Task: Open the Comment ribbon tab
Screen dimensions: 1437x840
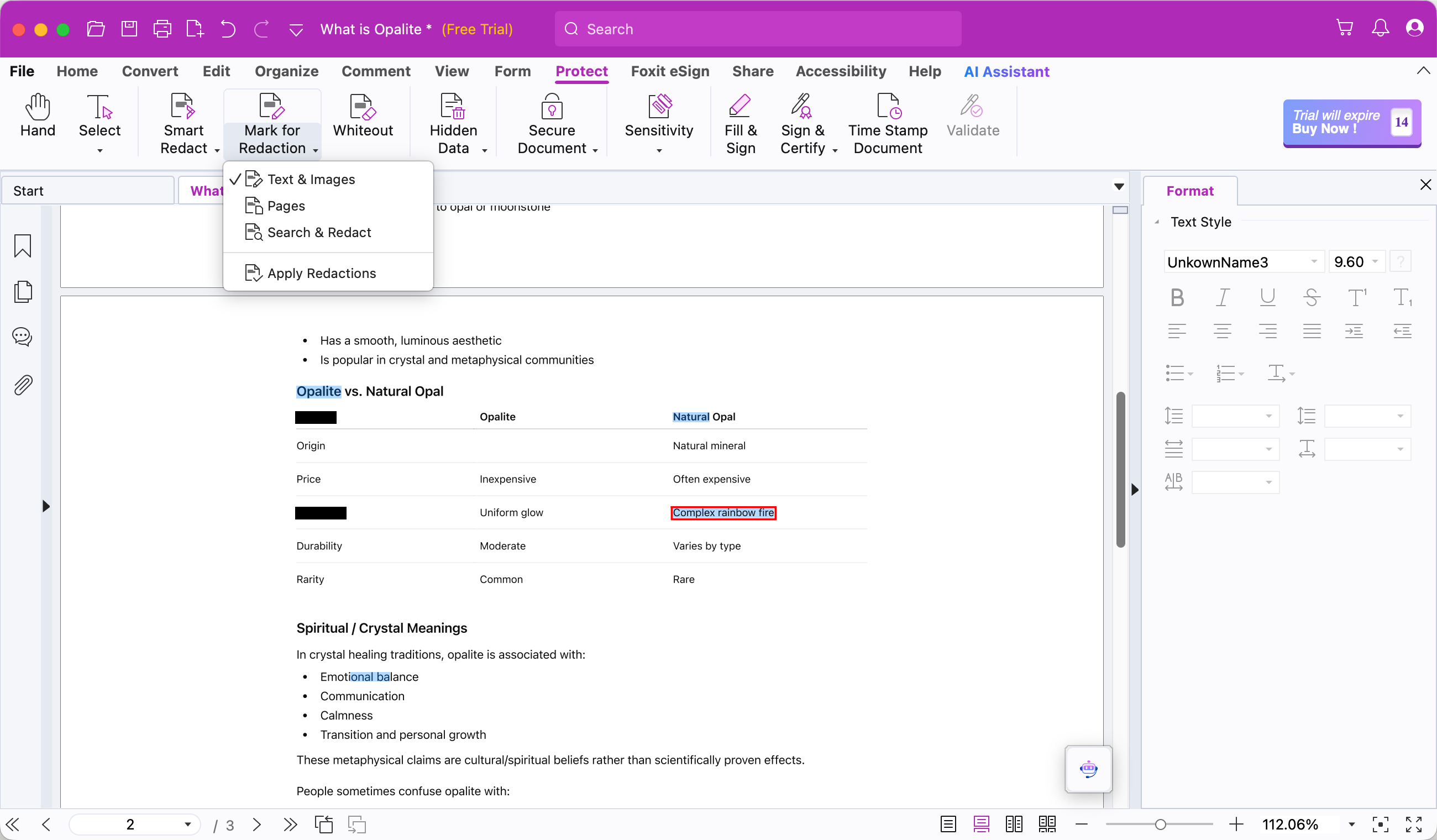Action: [x=376, y=71]
